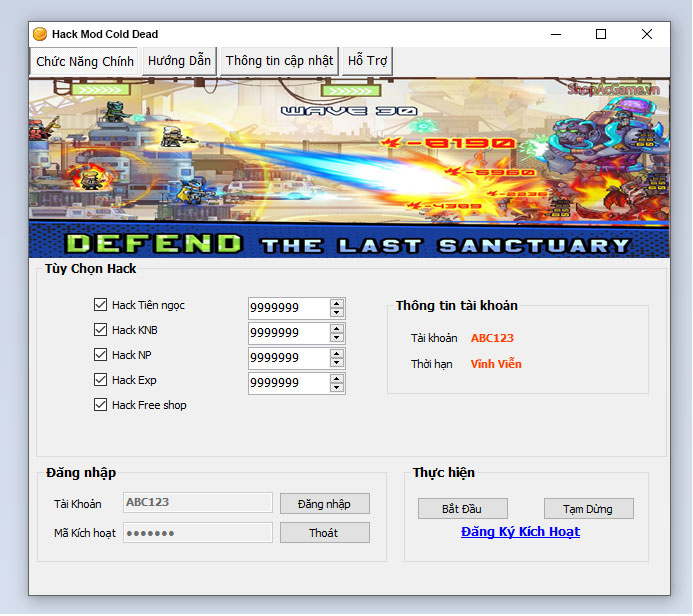Click the Mã Kích hoạt password field
The image size is (693, 616).
coord(198,533)
